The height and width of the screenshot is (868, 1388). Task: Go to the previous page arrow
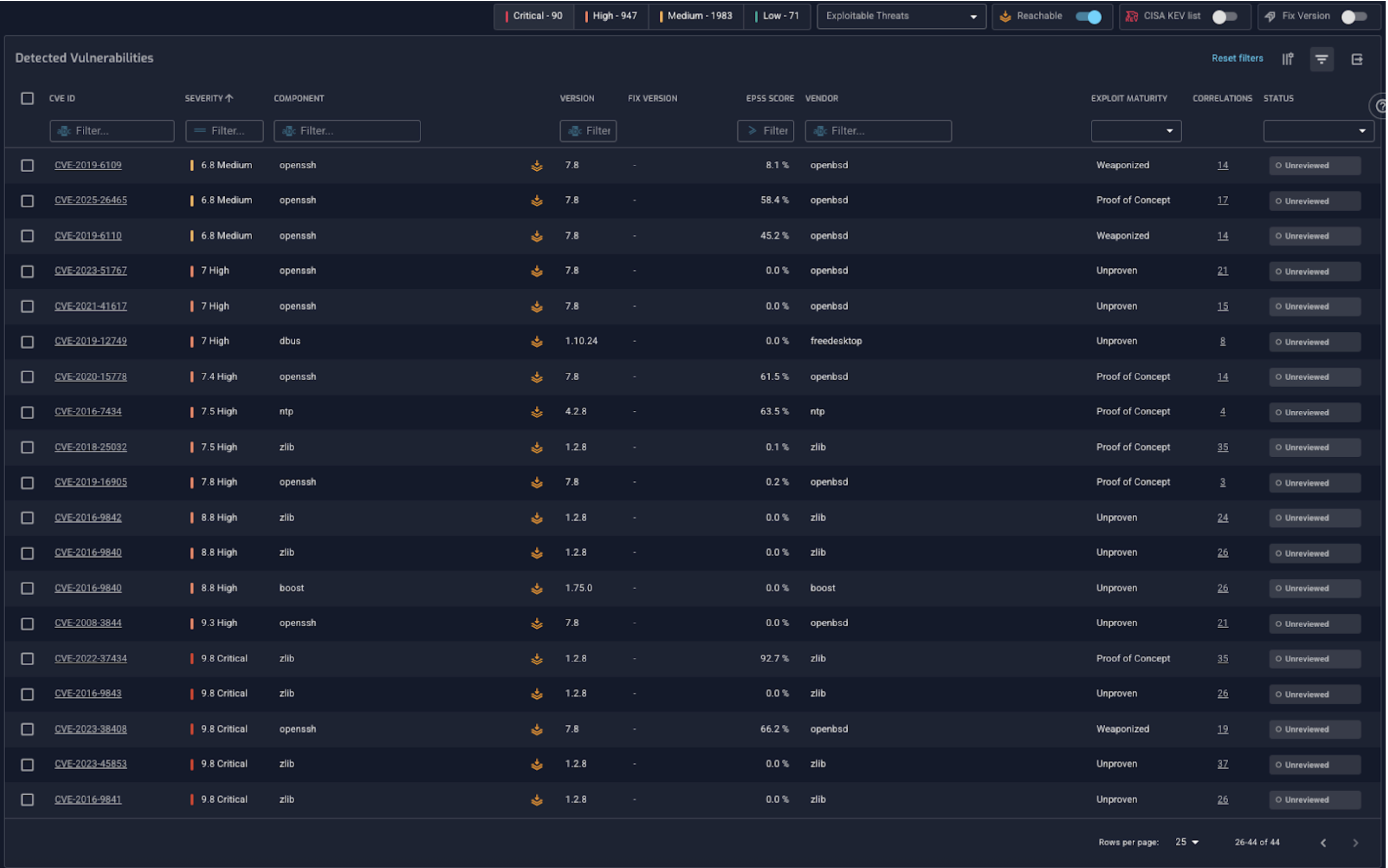(1322, 843)
